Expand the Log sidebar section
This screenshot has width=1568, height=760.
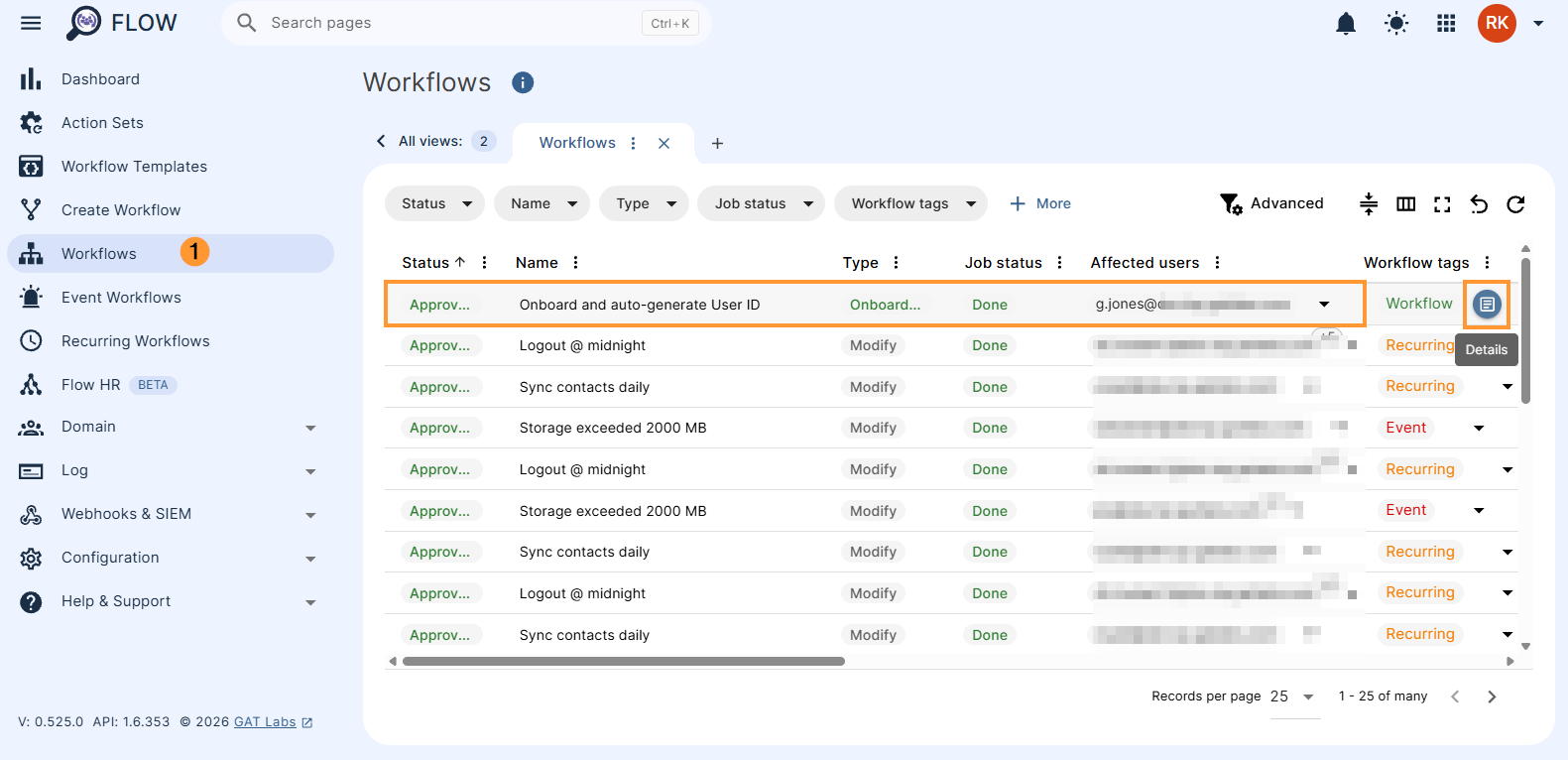[x=170, y=470]
